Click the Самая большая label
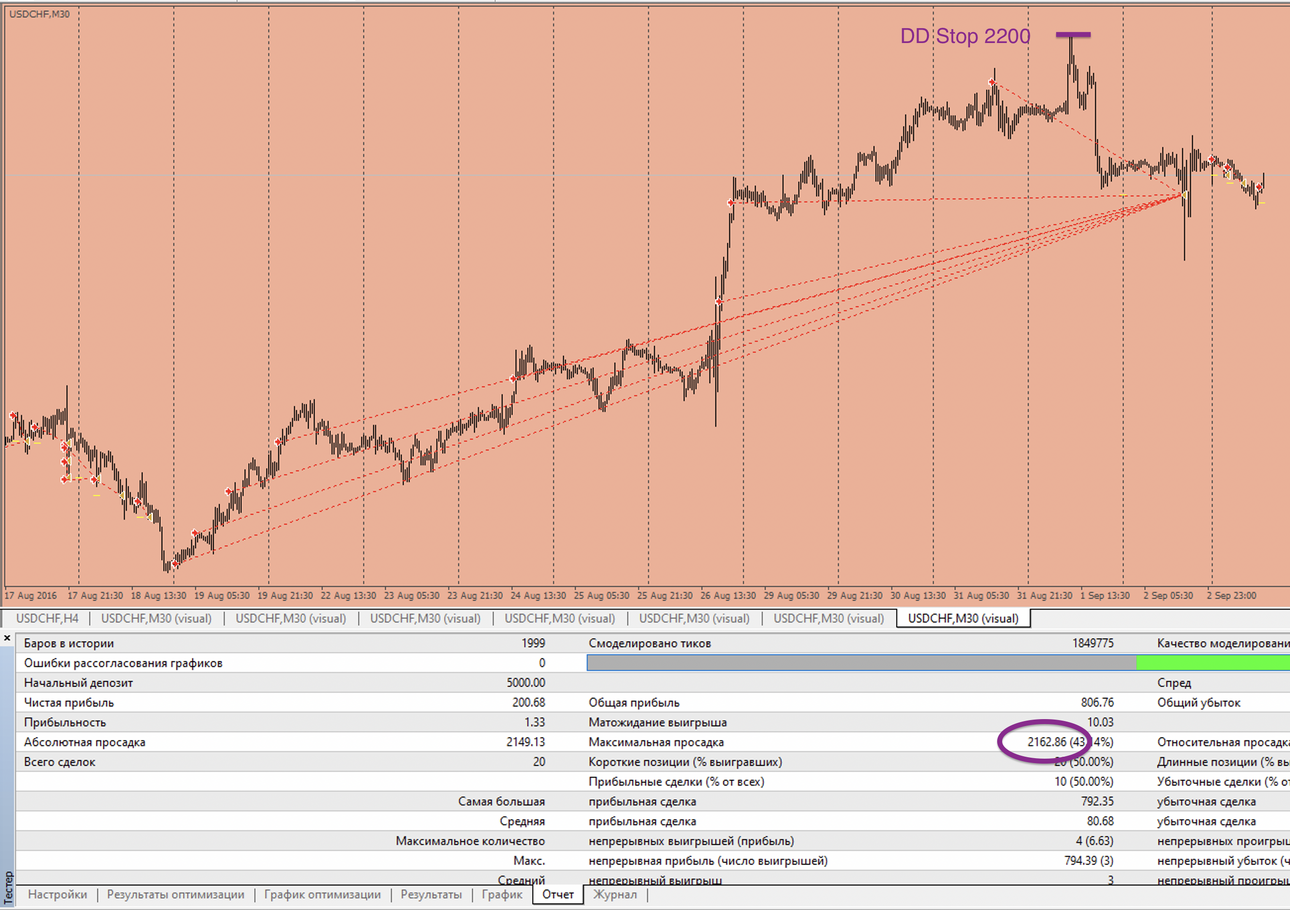Screen dimensions: 1290x910 502,801
